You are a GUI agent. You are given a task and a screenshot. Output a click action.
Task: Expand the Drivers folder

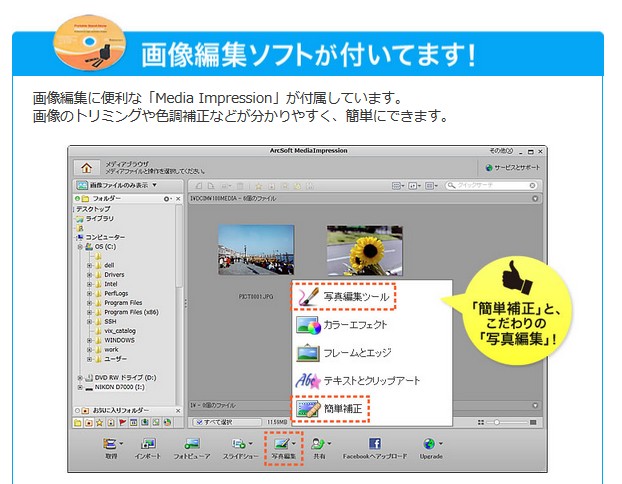point(89,275)
